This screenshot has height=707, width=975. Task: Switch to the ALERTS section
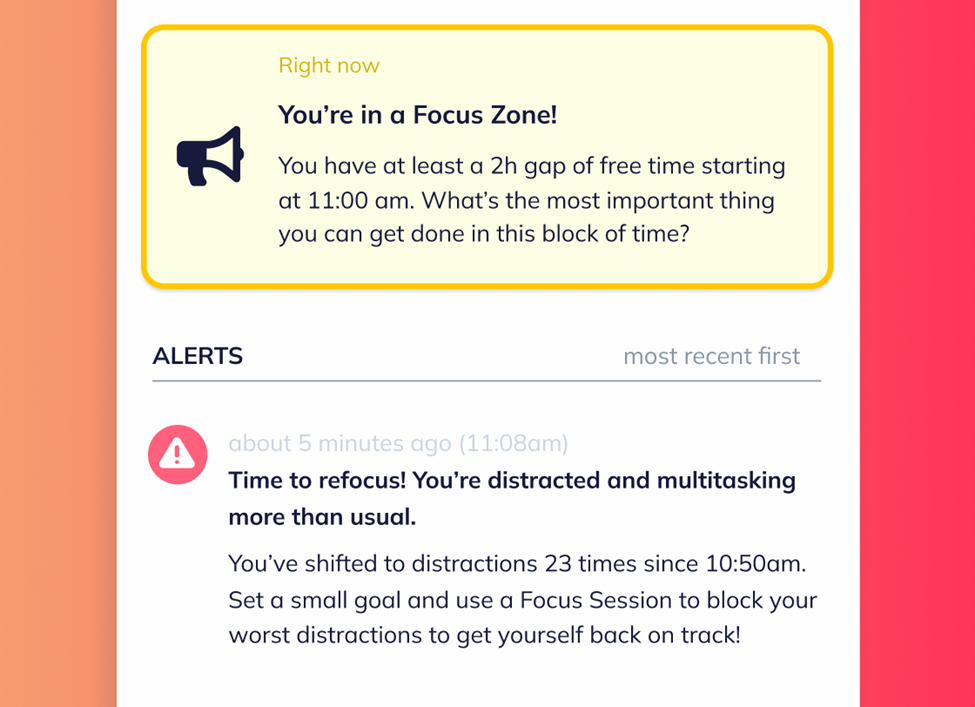click(x=197, y=356)
